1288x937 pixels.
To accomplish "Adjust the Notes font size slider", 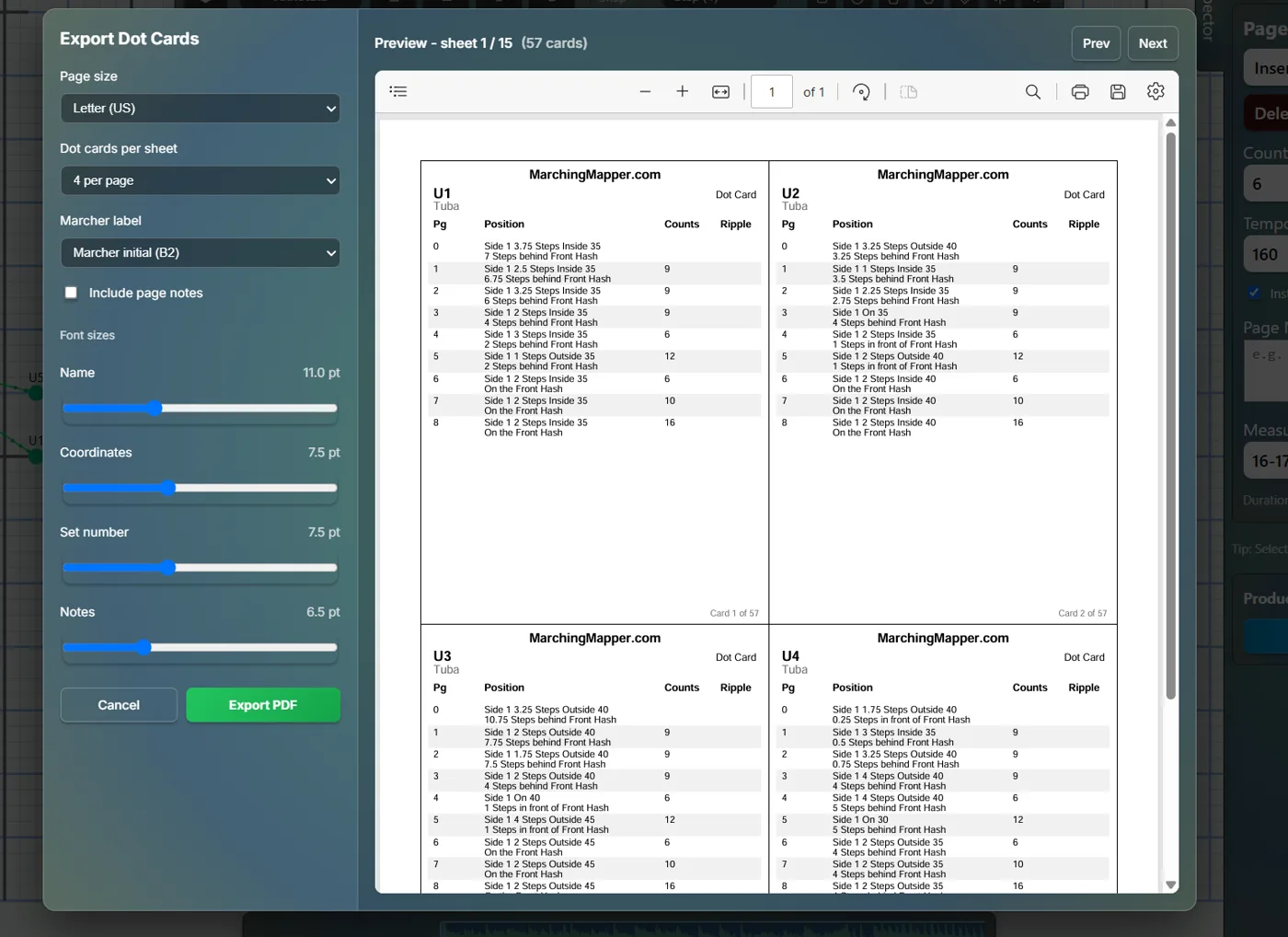I will (x=200, y=647).
